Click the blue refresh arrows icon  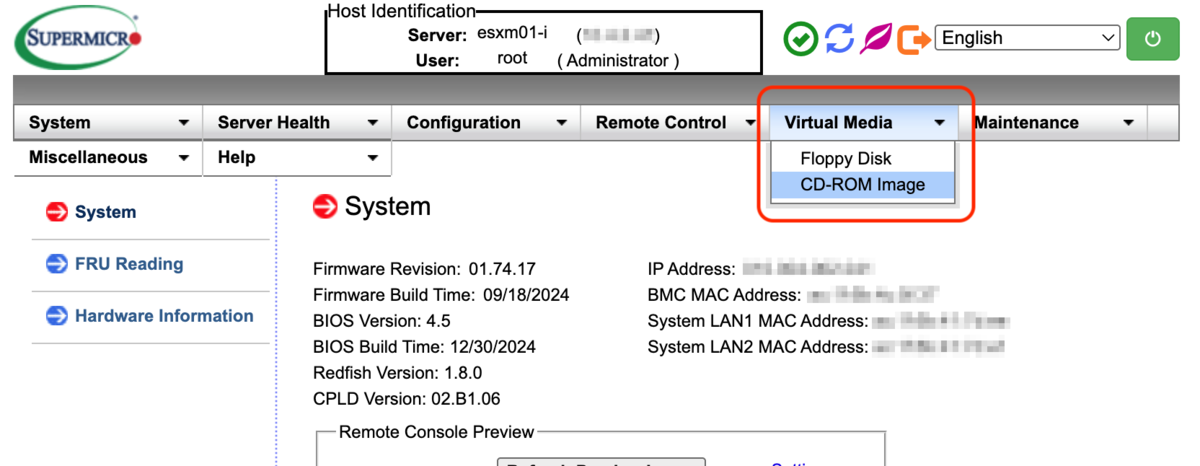point(840,39)
